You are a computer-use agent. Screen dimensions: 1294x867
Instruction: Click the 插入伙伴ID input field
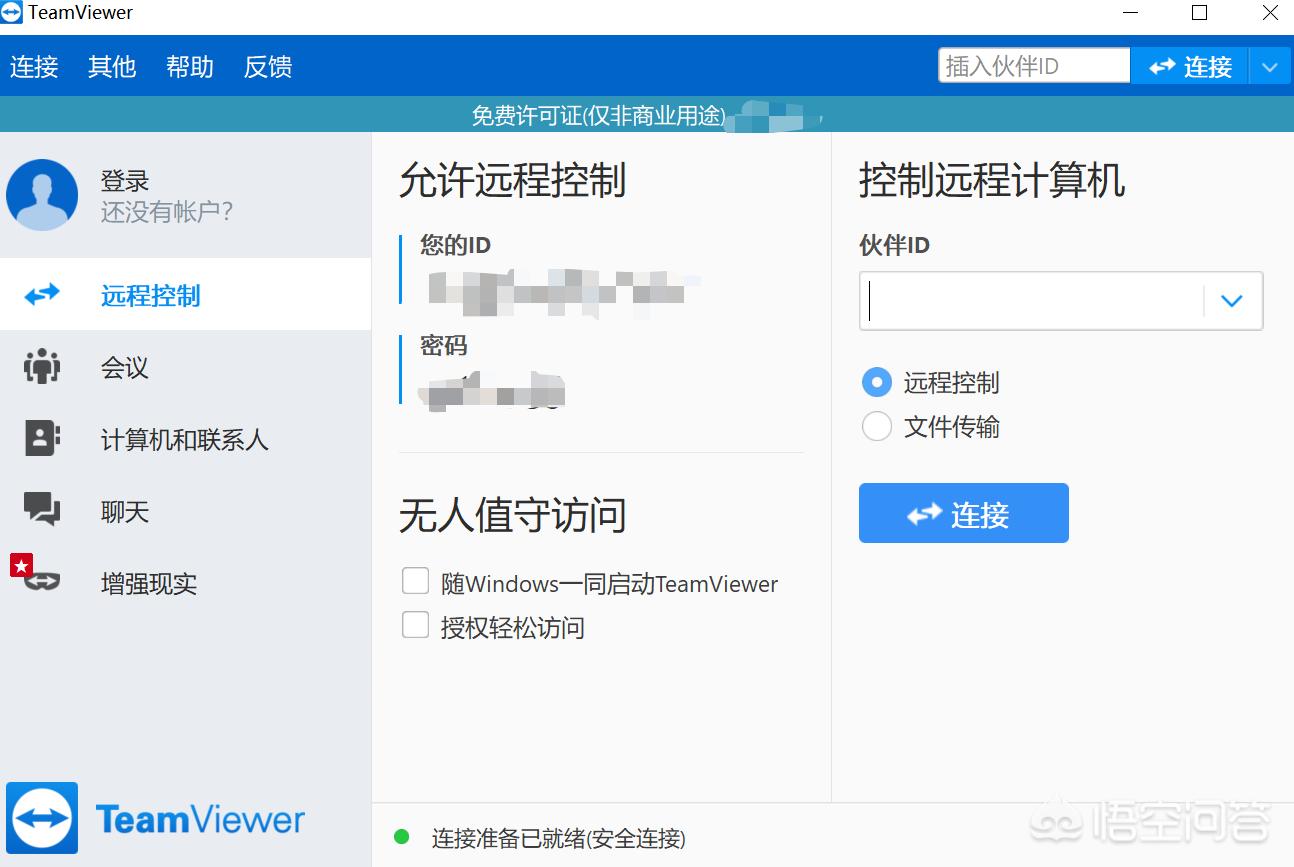tap(1032, 64)
